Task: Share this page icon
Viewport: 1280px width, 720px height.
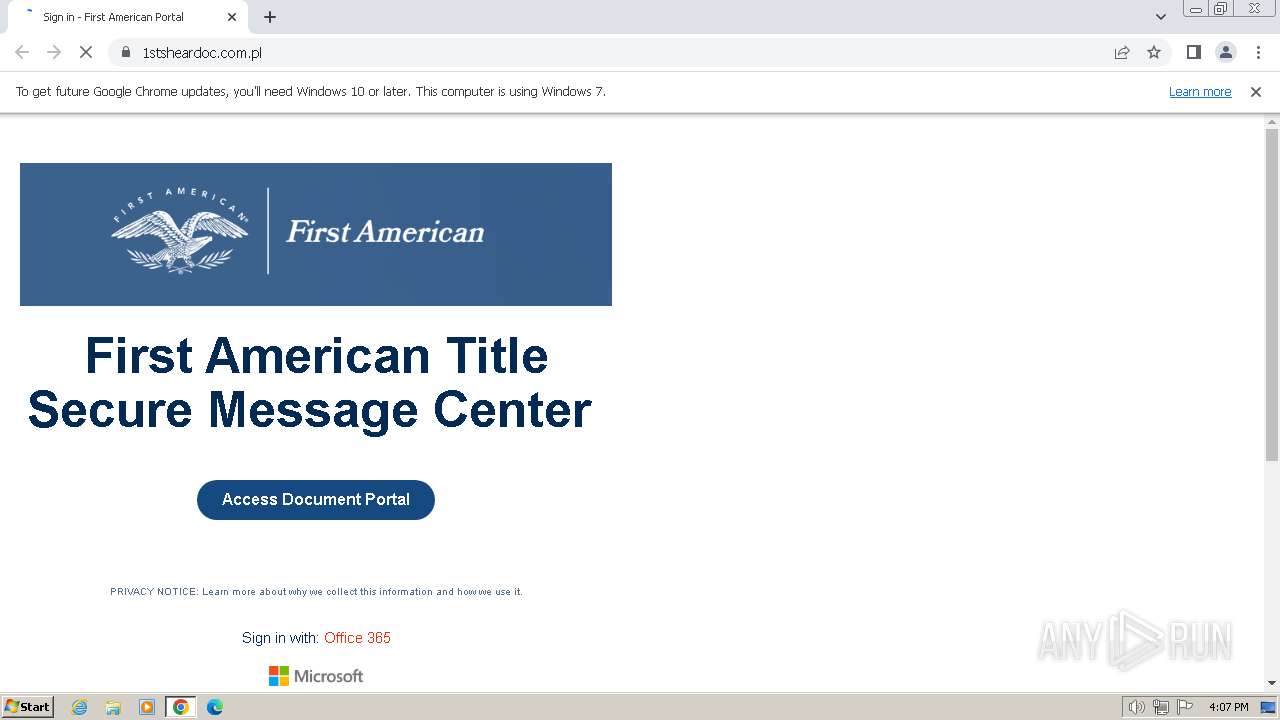Action: pos(1122,52)
